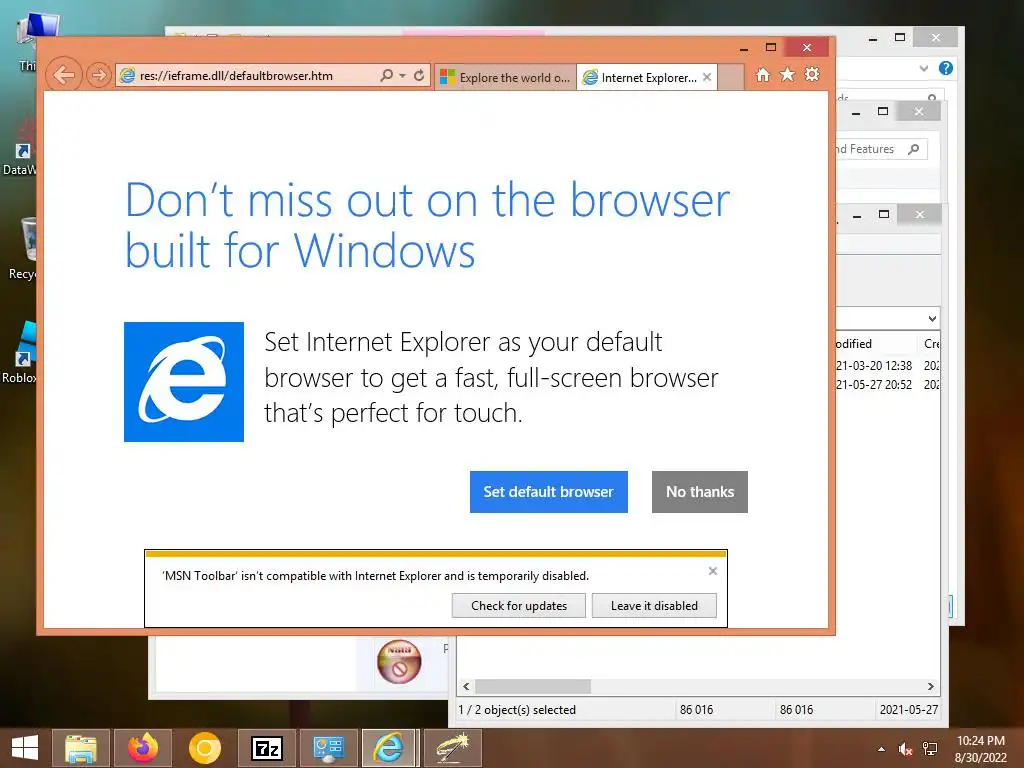Screen dimensions: 1024x768
Task: Click 'Check for updates' in notification bar
Action: 519,605
